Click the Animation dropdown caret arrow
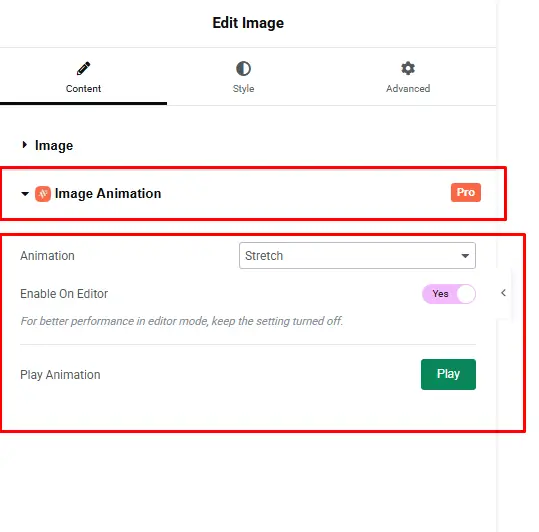Image resolution: width=539 pixels, height=532 pixels. [465, 256]
